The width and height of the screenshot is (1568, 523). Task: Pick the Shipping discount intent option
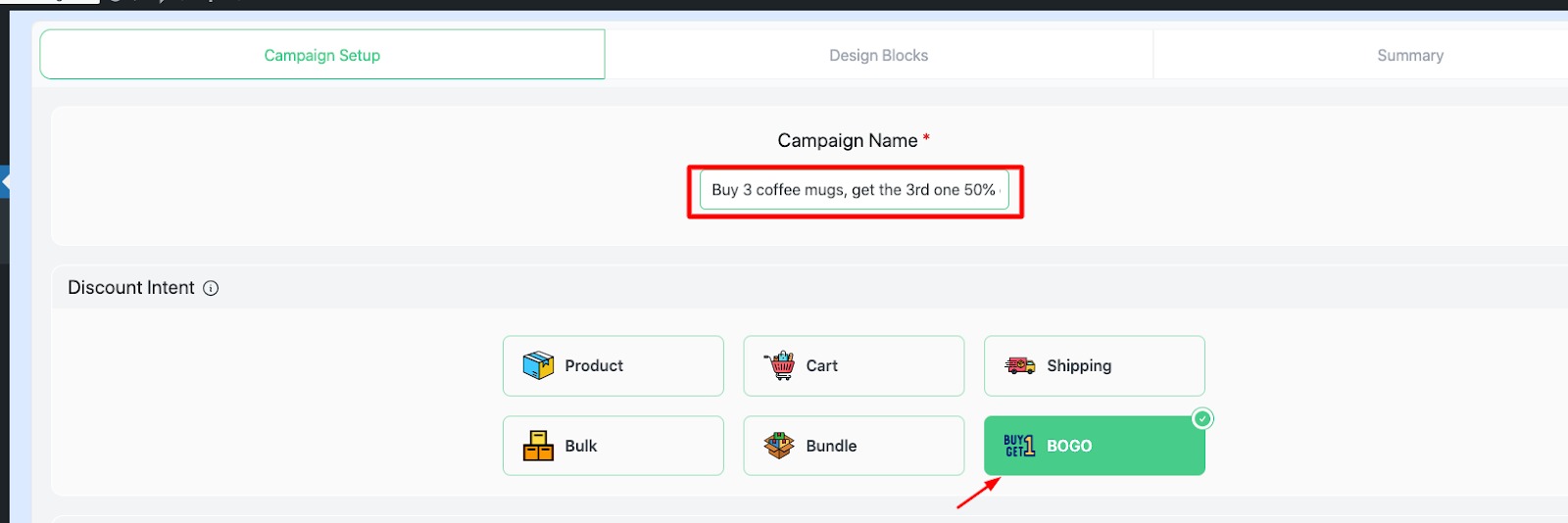pyautogui.click(x=1095, y=366)
